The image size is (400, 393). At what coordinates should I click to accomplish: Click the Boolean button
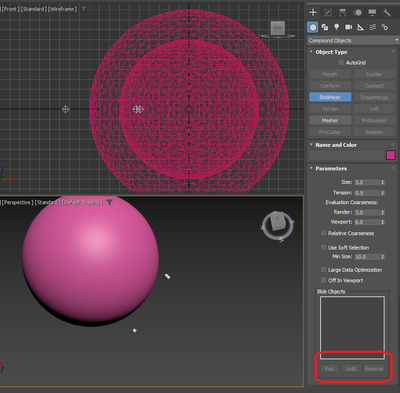(x=374, y=132)
